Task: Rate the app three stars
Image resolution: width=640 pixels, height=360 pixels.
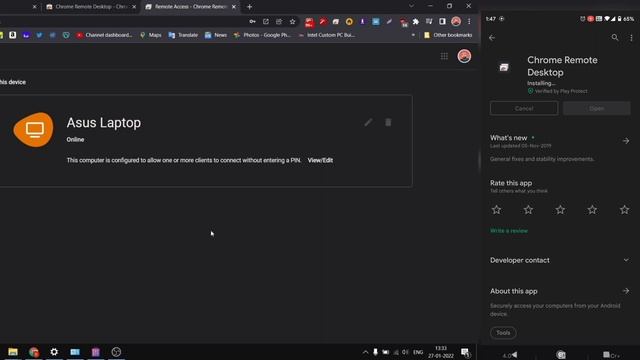Action: pos(560,210)
